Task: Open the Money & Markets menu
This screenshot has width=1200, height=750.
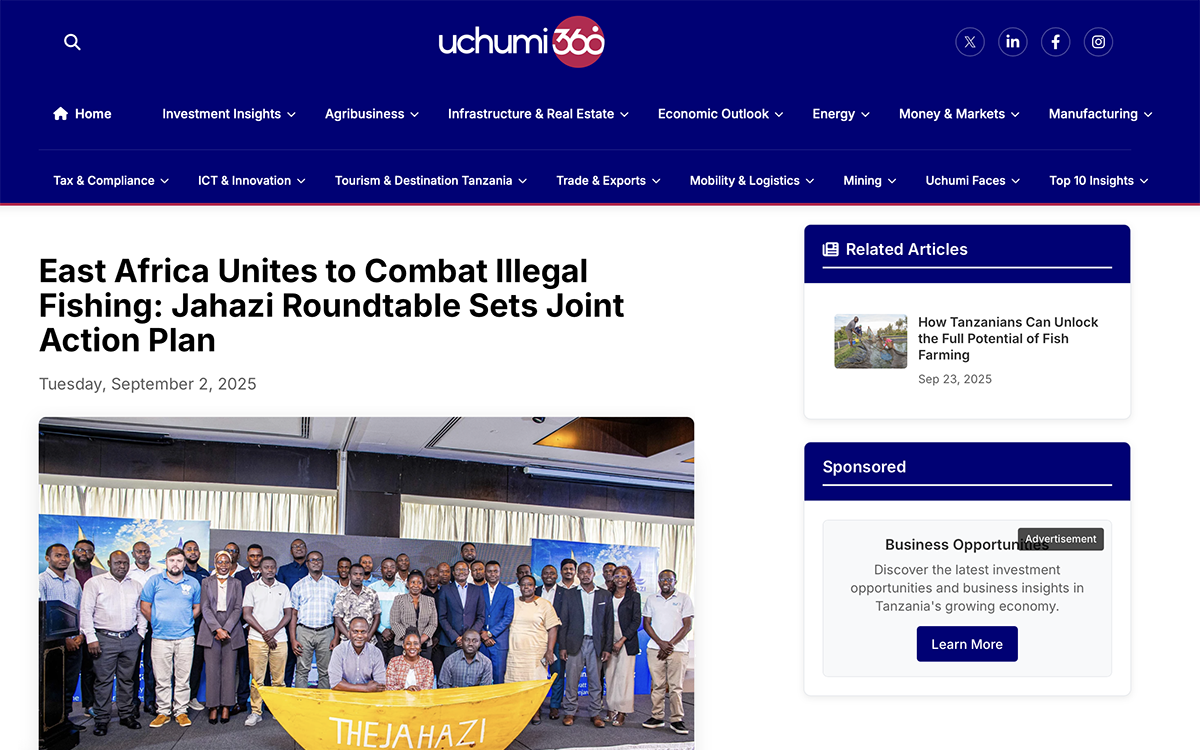Action: tap(959, 114)
